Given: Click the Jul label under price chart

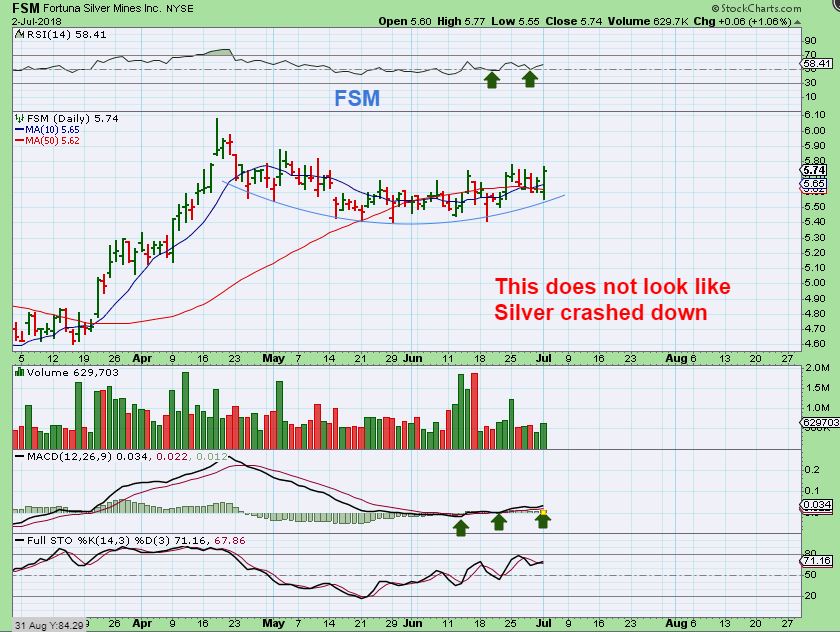Looking at the screenshot, I should (x=544, y=358).
